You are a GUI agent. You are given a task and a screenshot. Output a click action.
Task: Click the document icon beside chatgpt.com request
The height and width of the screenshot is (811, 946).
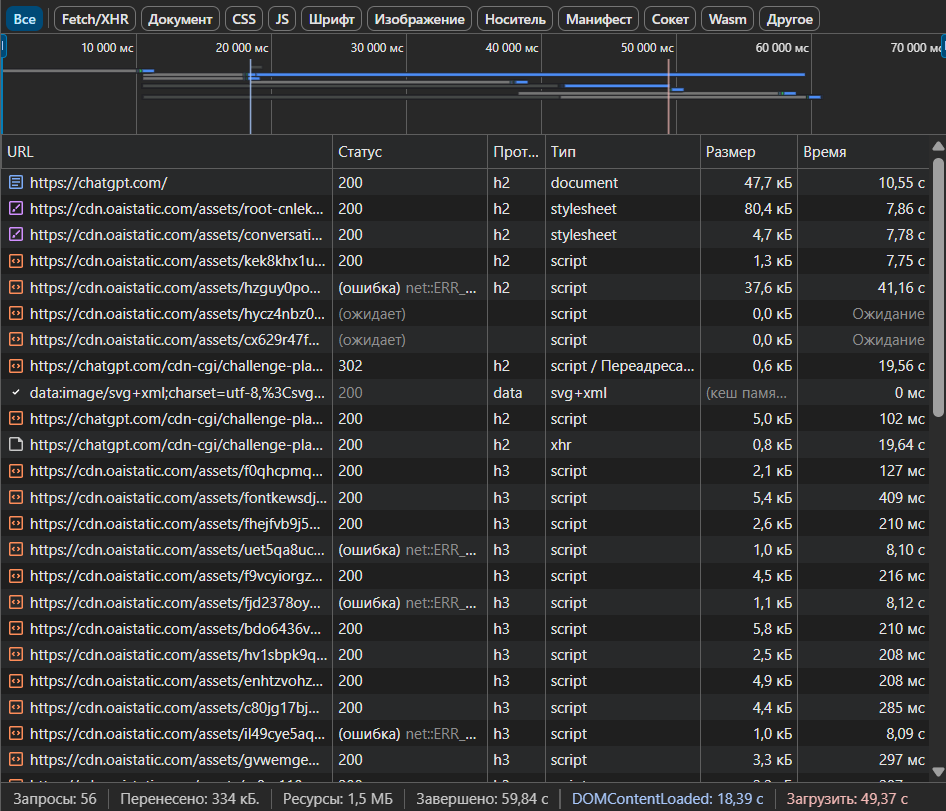[x=16, y=182]
